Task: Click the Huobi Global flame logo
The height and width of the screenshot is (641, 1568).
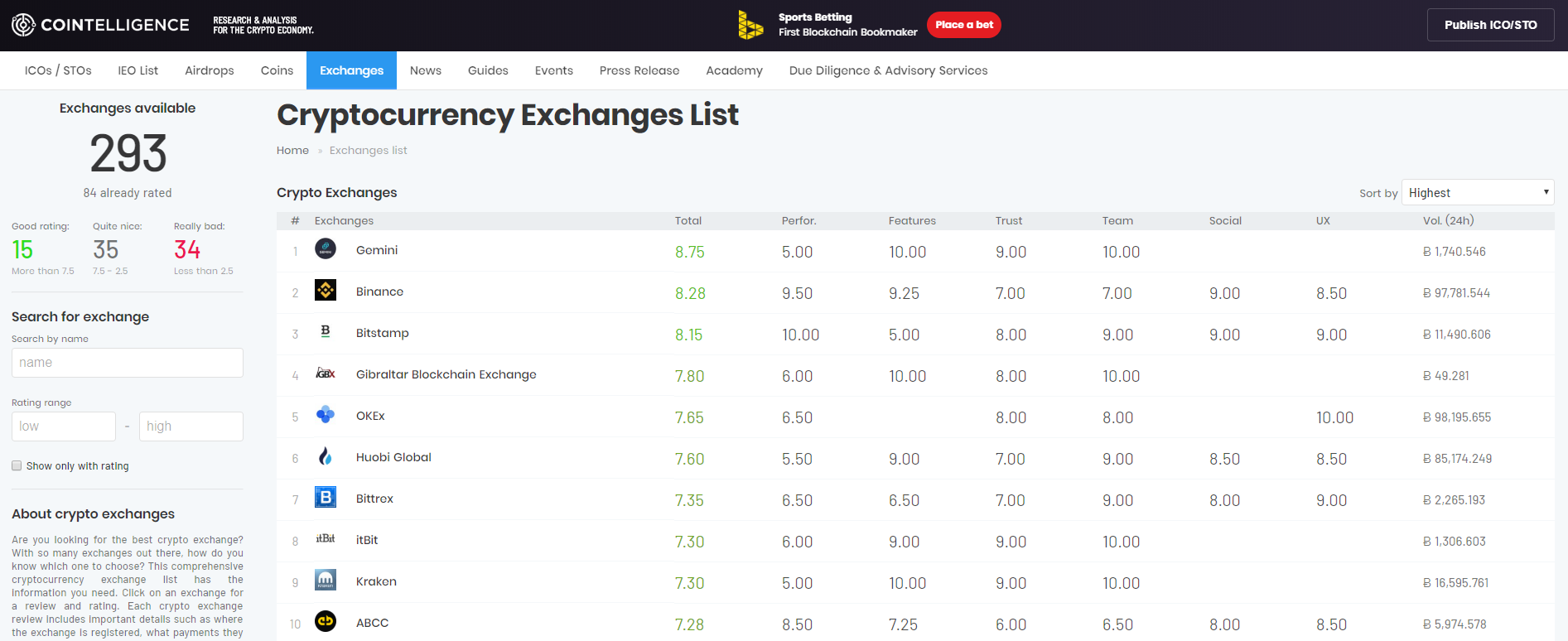Action: pos(326,456)
